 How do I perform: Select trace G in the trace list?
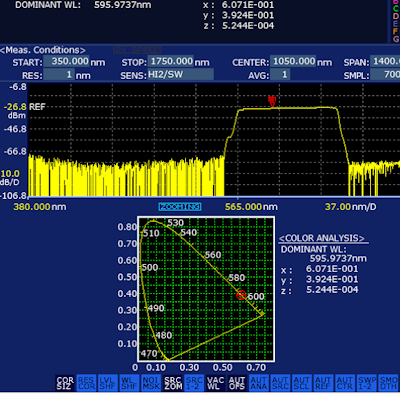click(396, 39)
